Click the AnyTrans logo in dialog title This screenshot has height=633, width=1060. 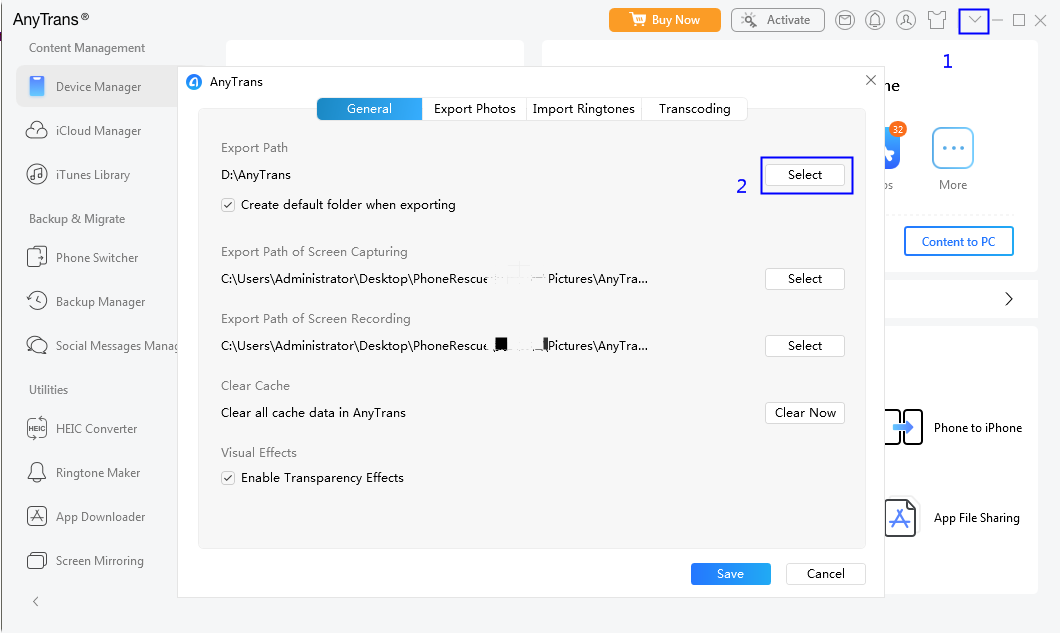pos(194,82)
